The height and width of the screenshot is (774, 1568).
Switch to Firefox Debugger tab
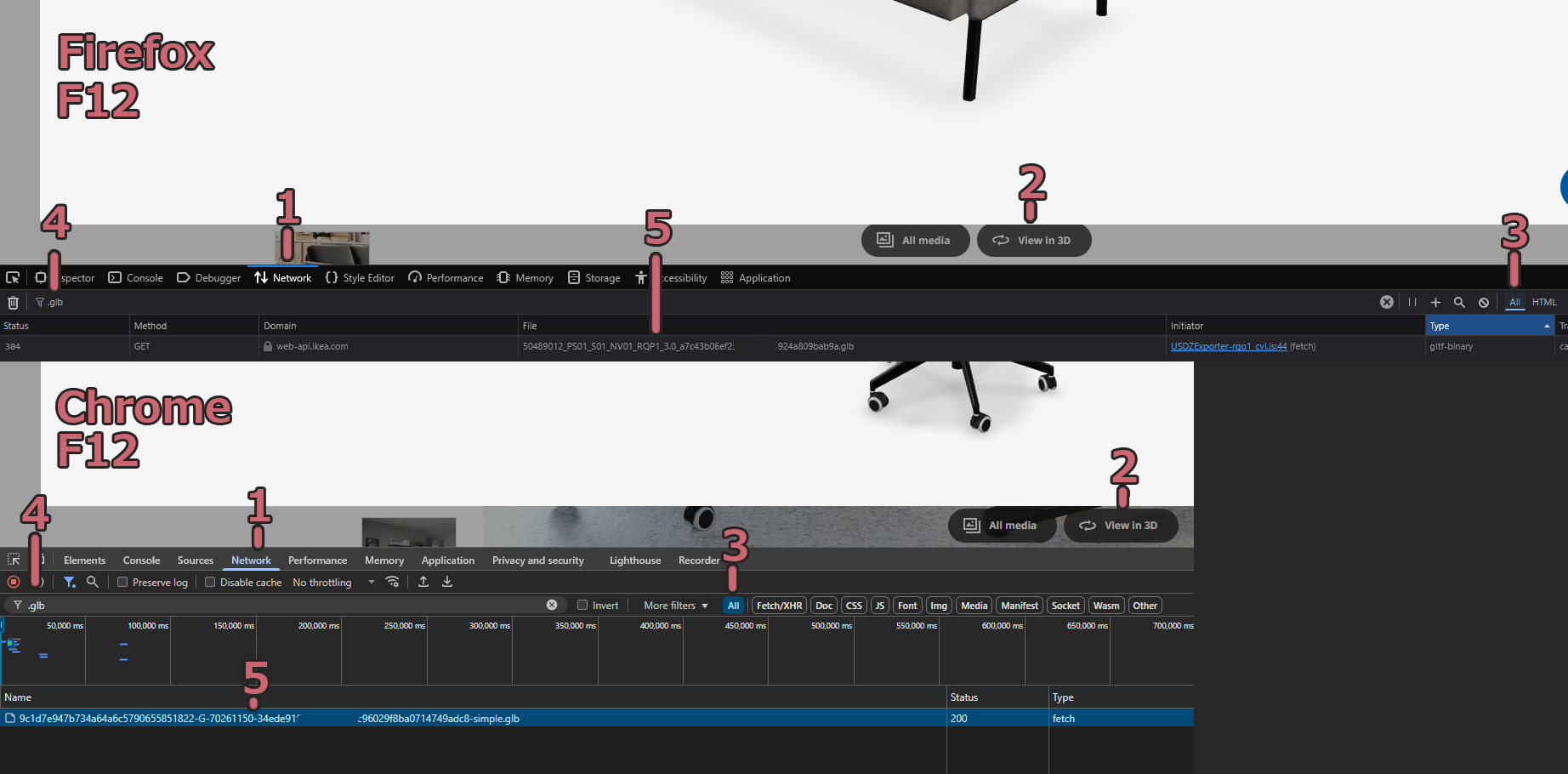[x=209, y=278]
